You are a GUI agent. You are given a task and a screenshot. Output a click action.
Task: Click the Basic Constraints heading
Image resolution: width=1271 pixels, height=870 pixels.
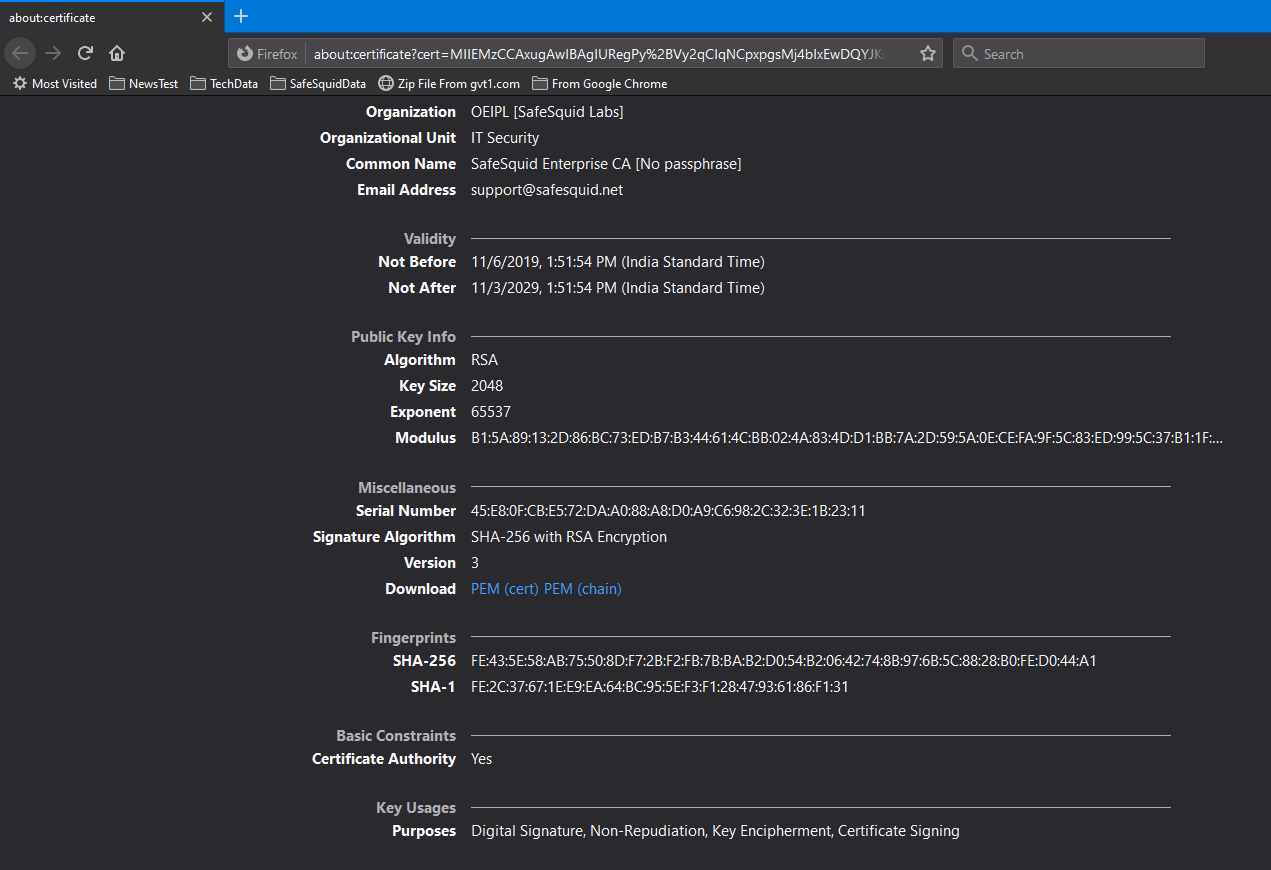(396, 736)
